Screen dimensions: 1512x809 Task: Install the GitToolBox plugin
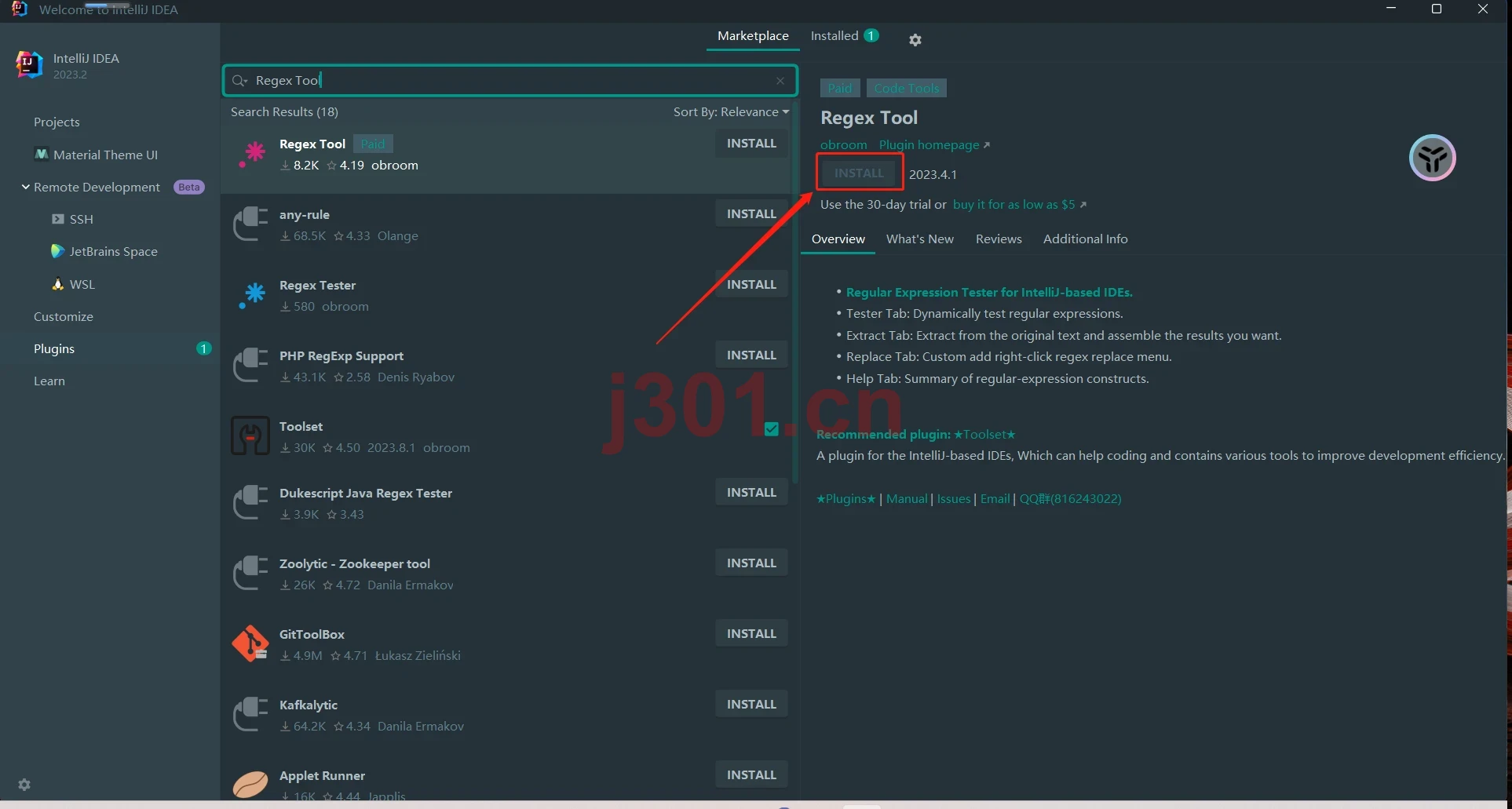[751, 634]
